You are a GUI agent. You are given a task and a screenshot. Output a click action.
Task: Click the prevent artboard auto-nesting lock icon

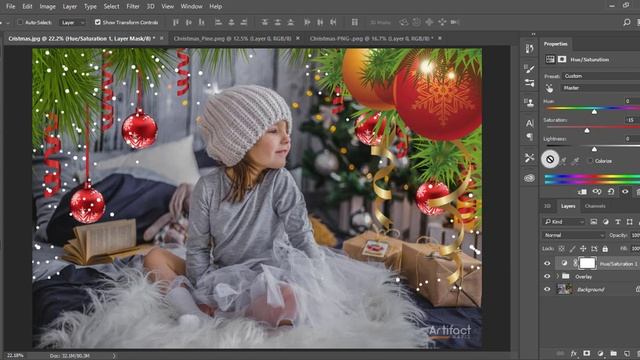pos(594,249)
